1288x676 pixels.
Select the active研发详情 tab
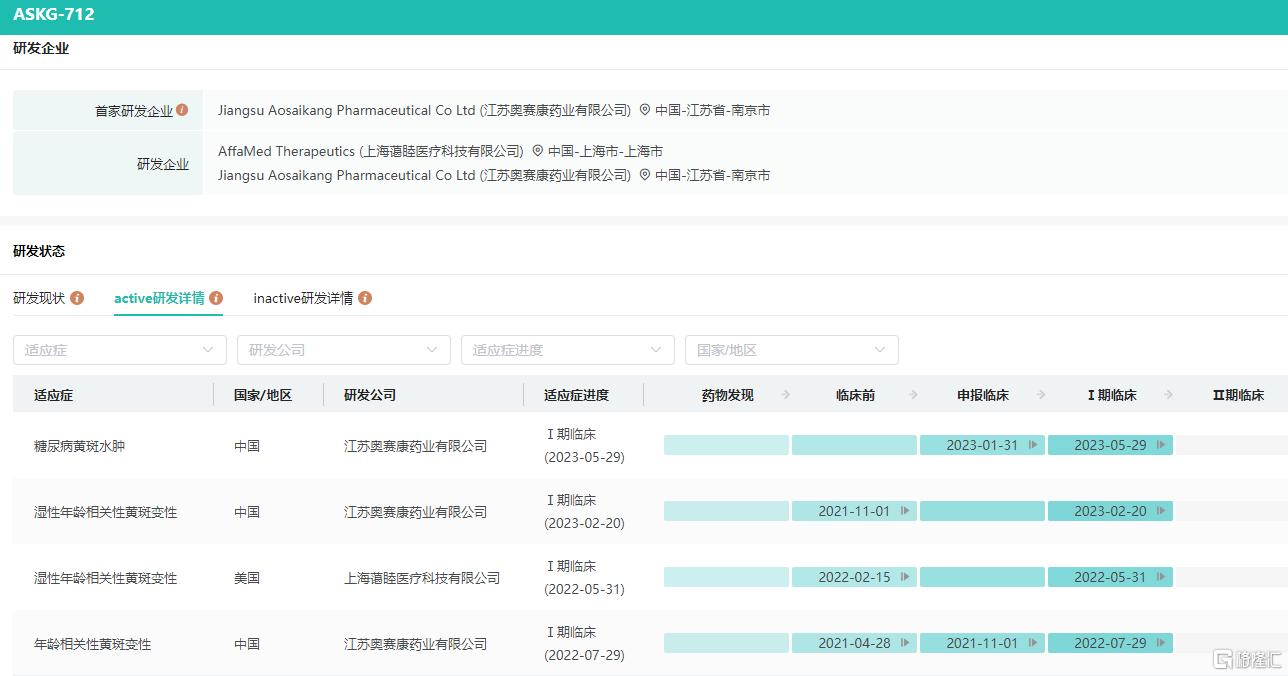159,298
